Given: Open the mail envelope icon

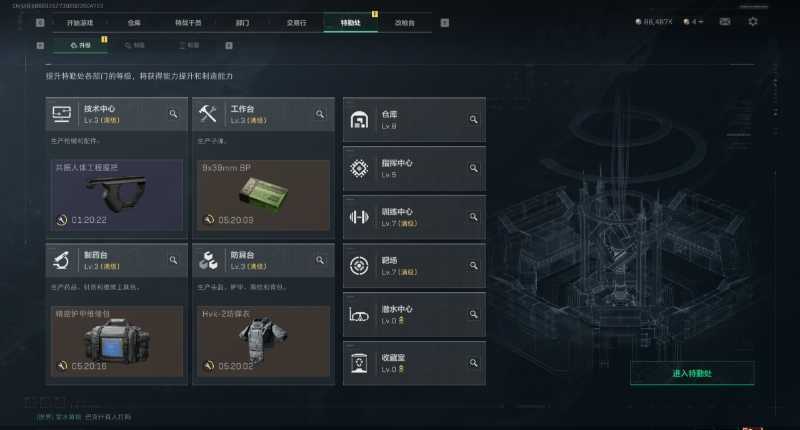Looking at the screenshot, I should pos(724,21).
